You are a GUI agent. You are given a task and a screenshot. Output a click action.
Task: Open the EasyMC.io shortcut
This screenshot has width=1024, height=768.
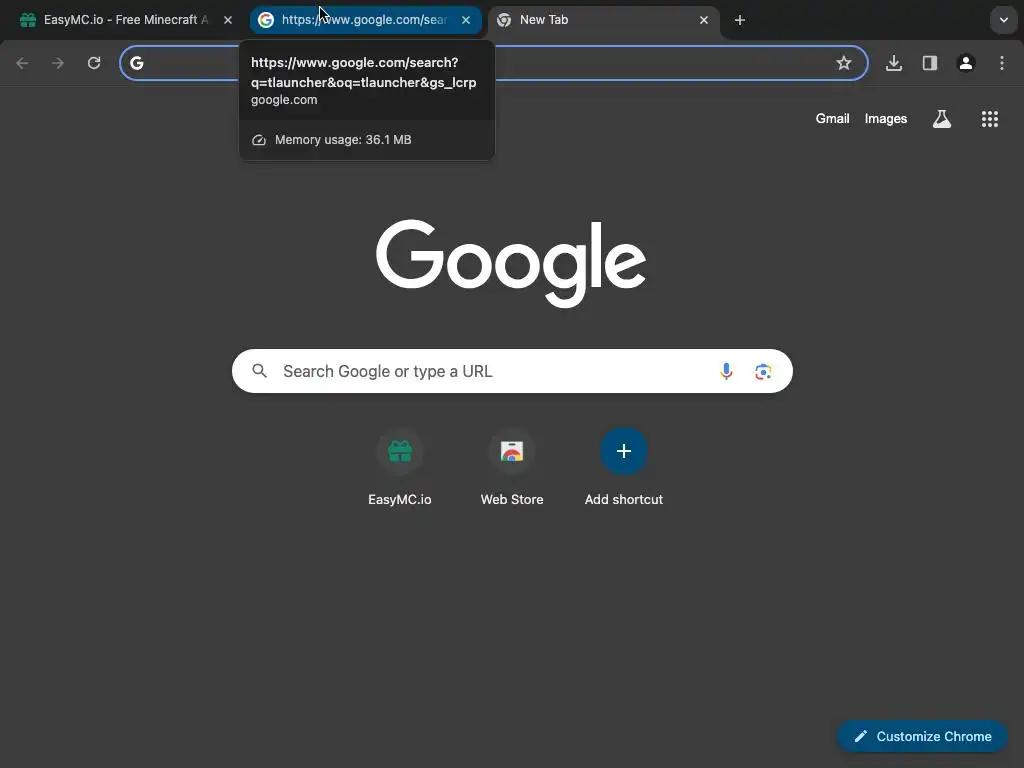(x=400, y=466)
